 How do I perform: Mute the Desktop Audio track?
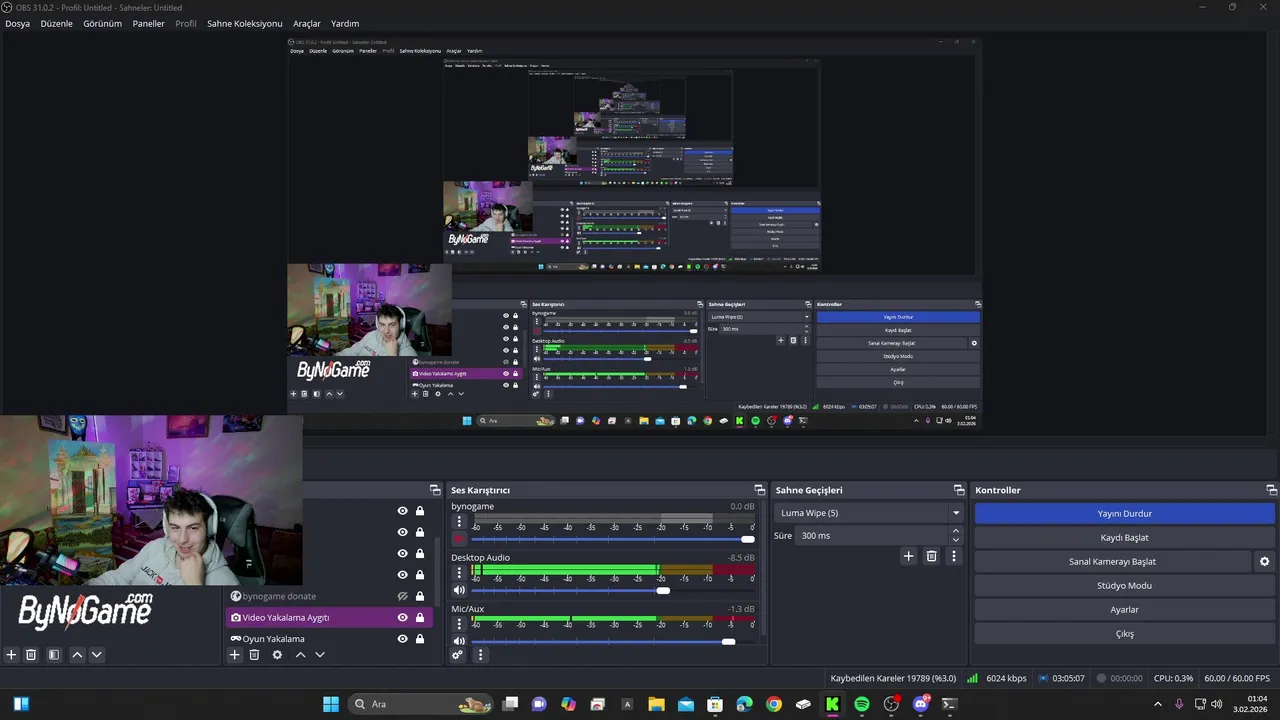(460, 590)
